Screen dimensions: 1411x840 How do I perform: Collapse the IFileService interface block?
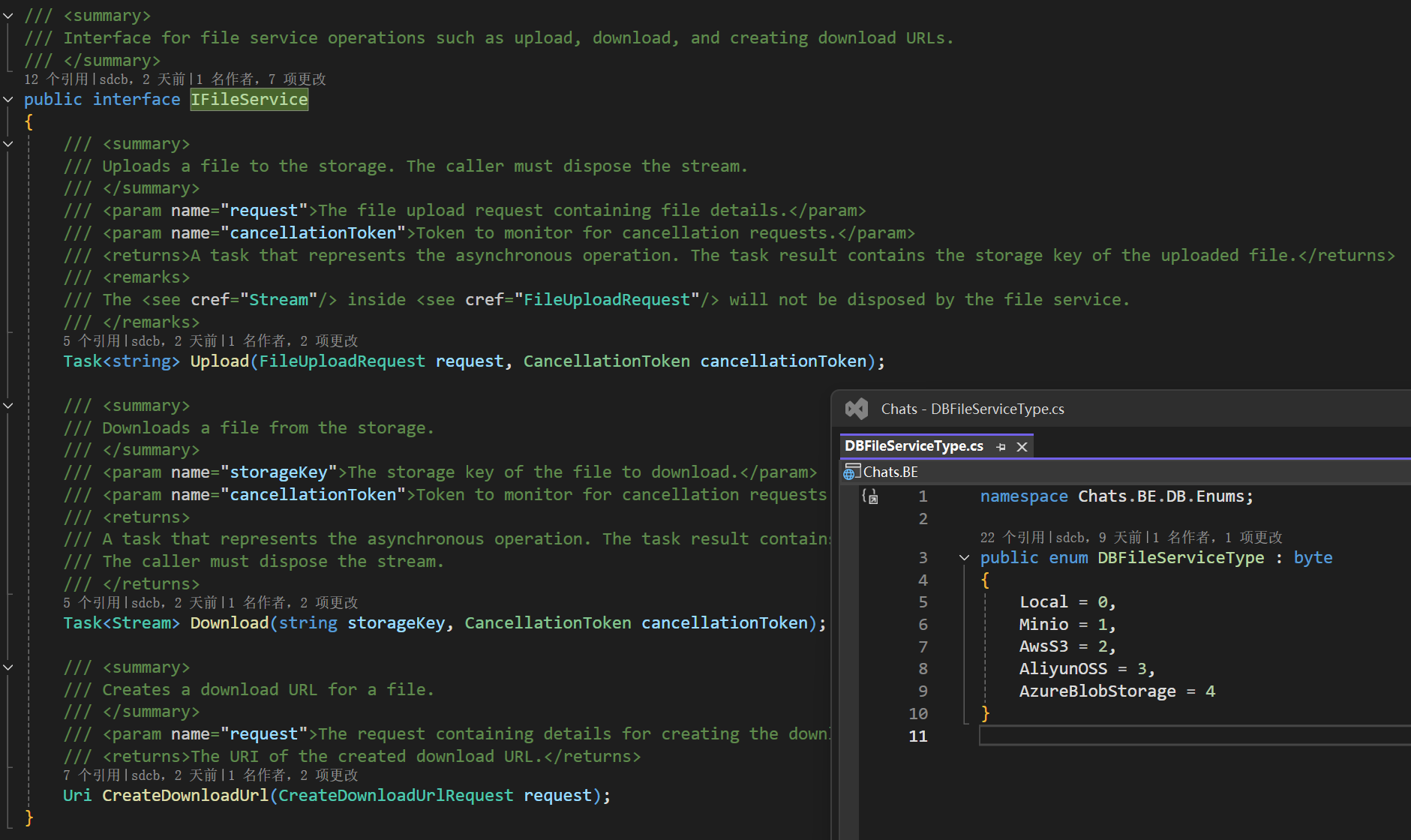pos(8,100)
